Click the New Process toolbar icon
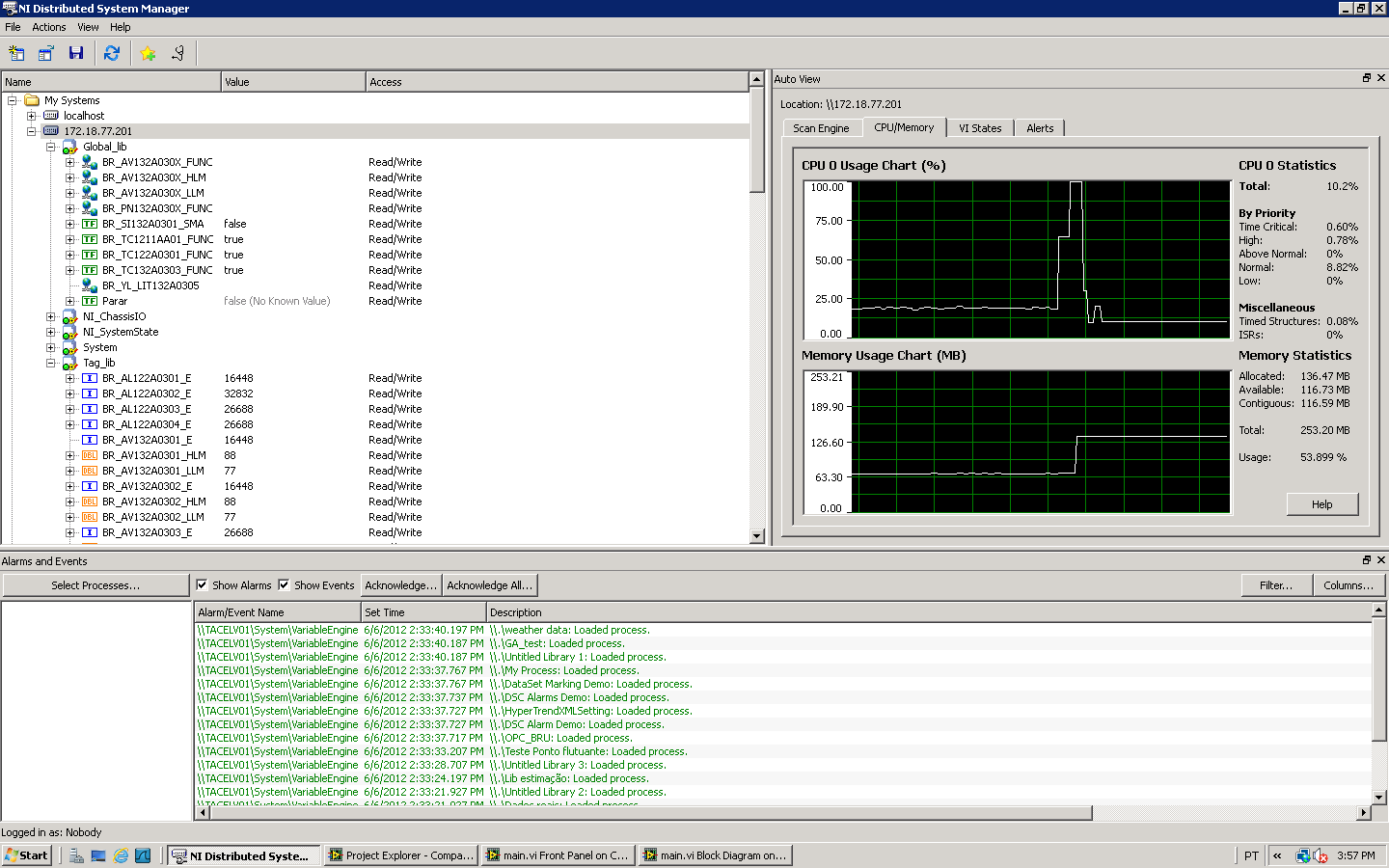1389x868 pixels. (x=16, y=54)
